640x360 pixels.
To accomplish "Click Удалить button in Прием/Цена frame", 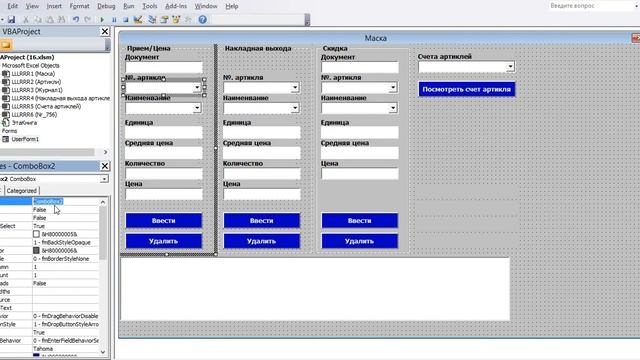I will 164,241.
